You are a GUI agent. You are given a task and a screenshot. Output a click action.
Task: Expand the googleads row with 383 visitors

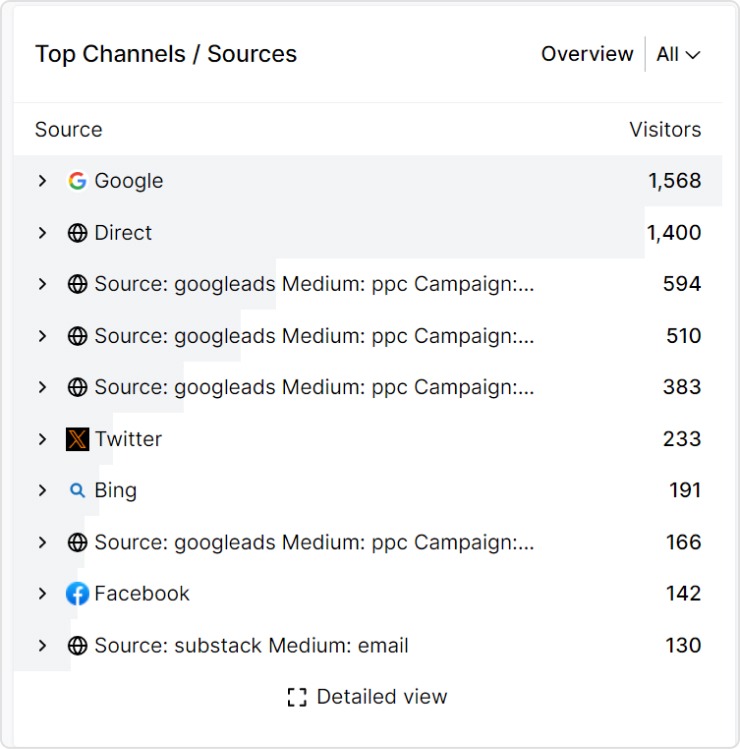[x=43, y=387]
